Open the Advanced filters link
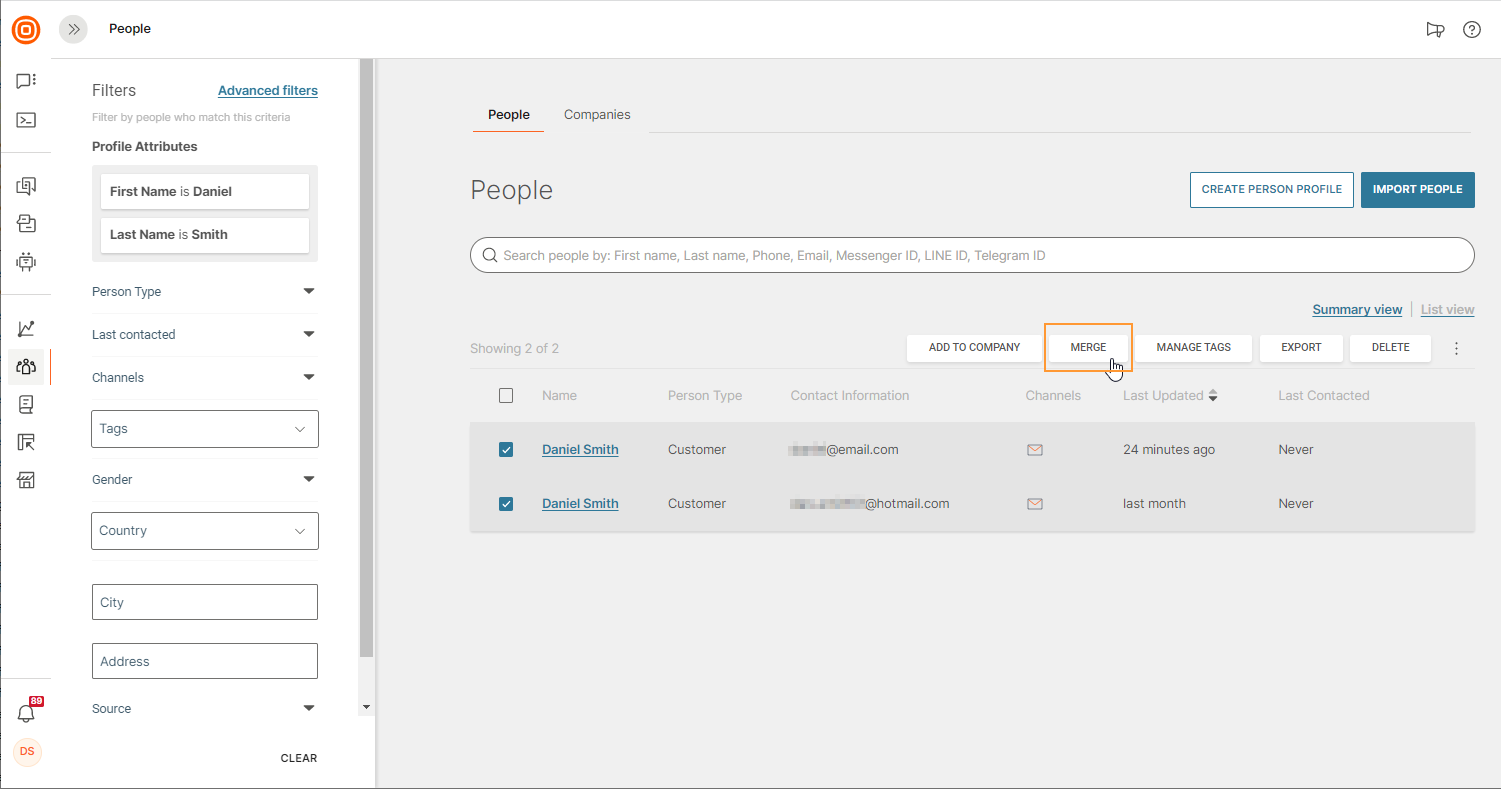Image resolution: width=1501 pixels, height=789 pixels. coord(268,91)
